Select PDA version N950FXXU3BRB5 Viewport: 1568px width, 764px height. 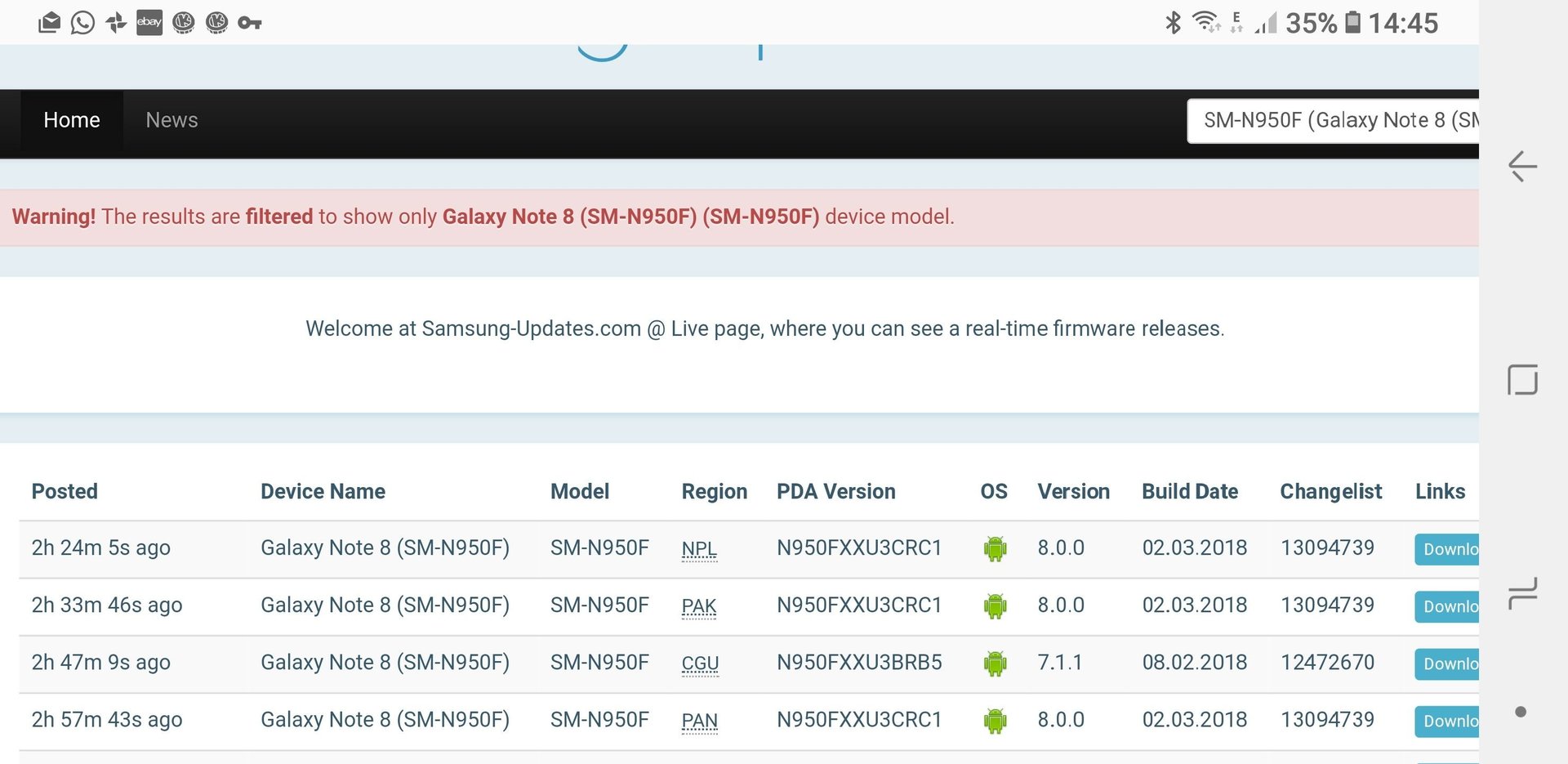[x=859, y=662]
